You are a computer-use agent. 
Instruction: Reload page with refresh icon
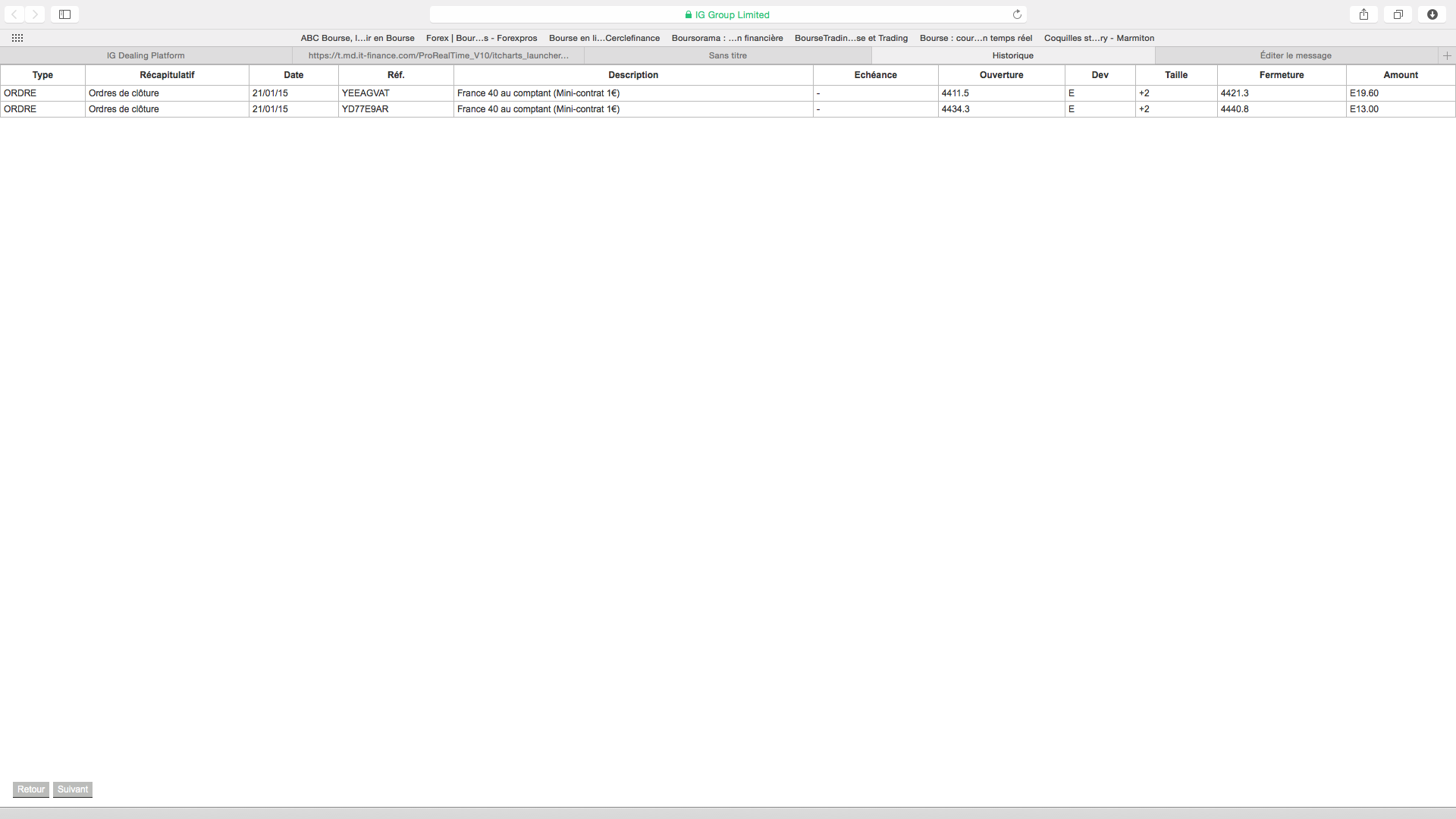[1017, 14]
